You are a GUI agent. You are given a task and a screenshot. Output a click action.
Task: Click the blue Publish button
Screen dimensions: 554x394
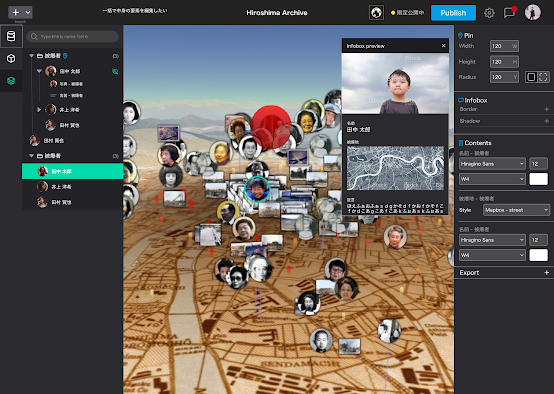coord(453,13)
